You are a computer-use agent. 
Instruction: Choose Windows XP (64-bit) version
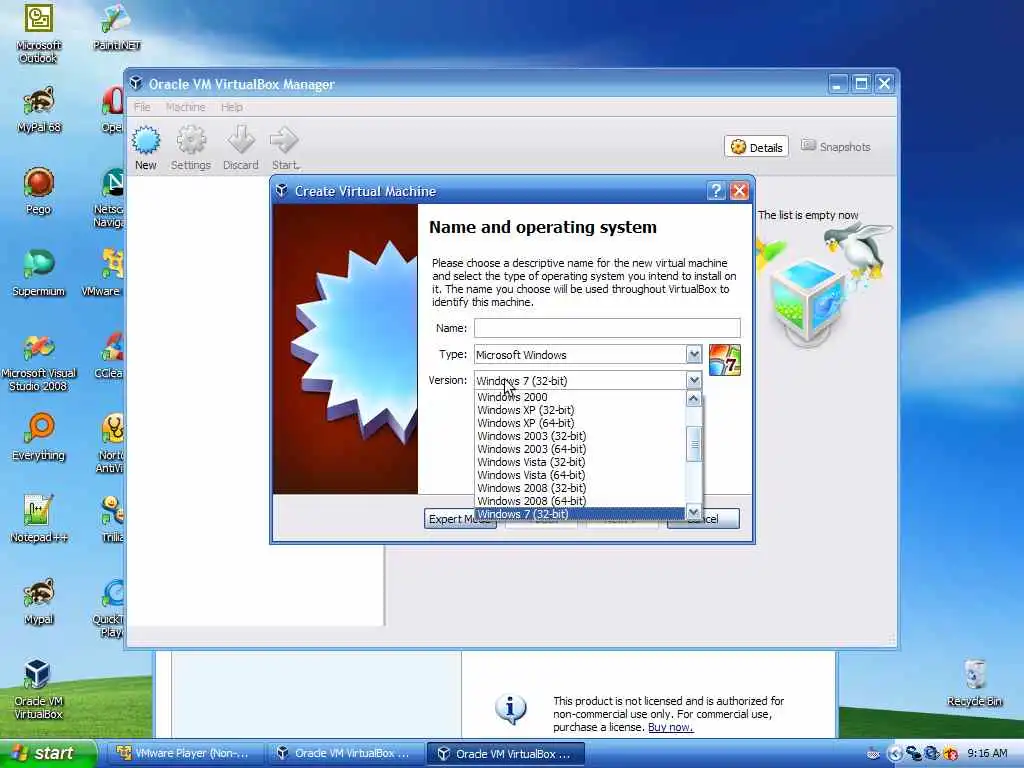pos(580,423)
